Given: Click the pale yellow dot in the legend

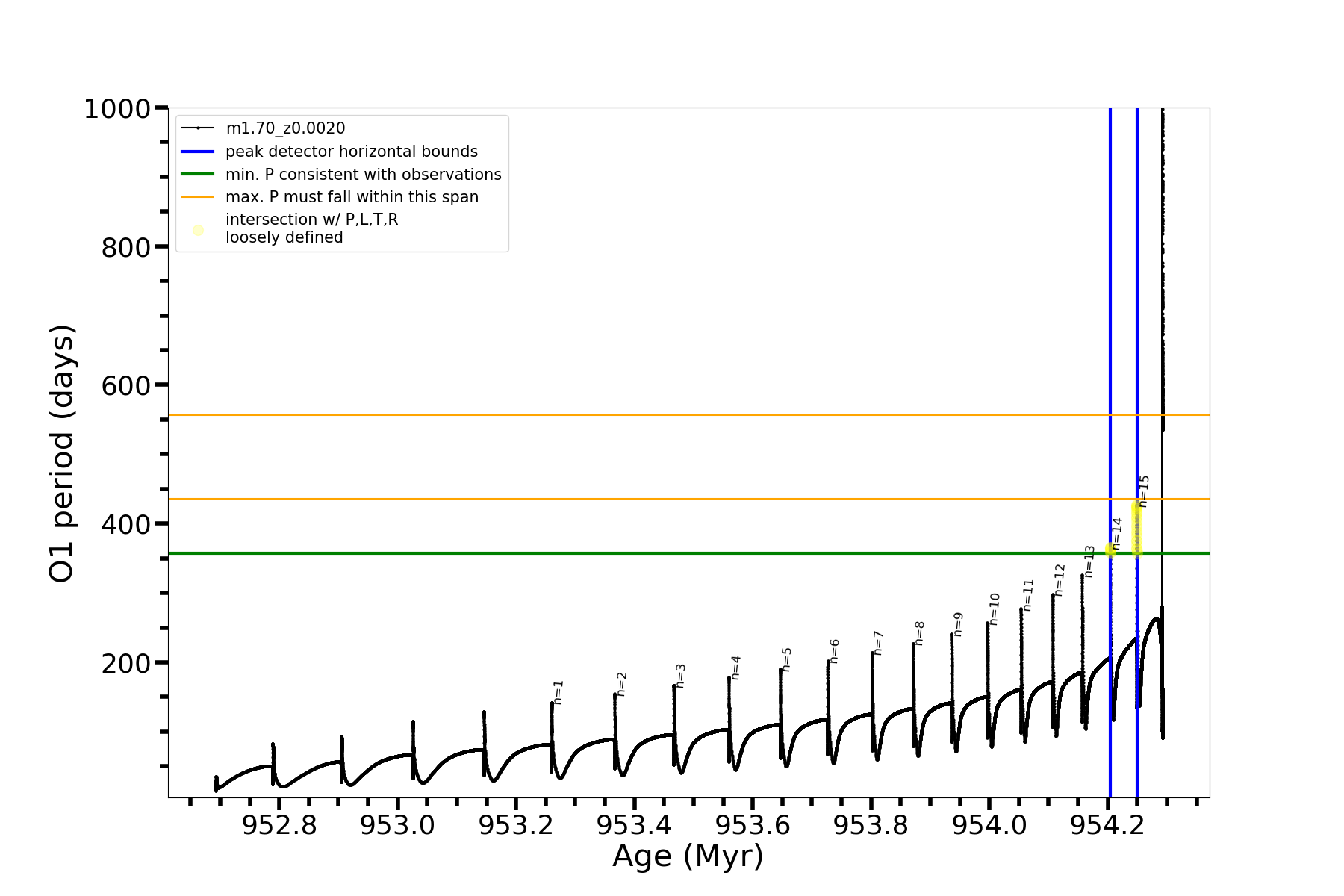Looking at the screenshot, I should click(198, 230).
